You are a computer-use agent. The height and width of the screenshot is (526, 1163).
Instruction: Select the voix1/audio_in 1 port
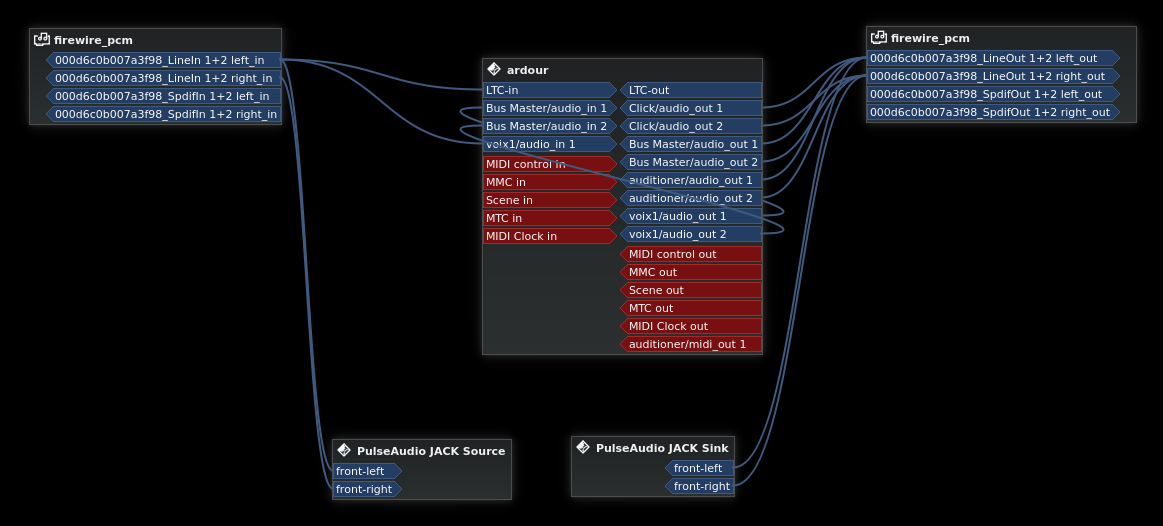[550, 144]
